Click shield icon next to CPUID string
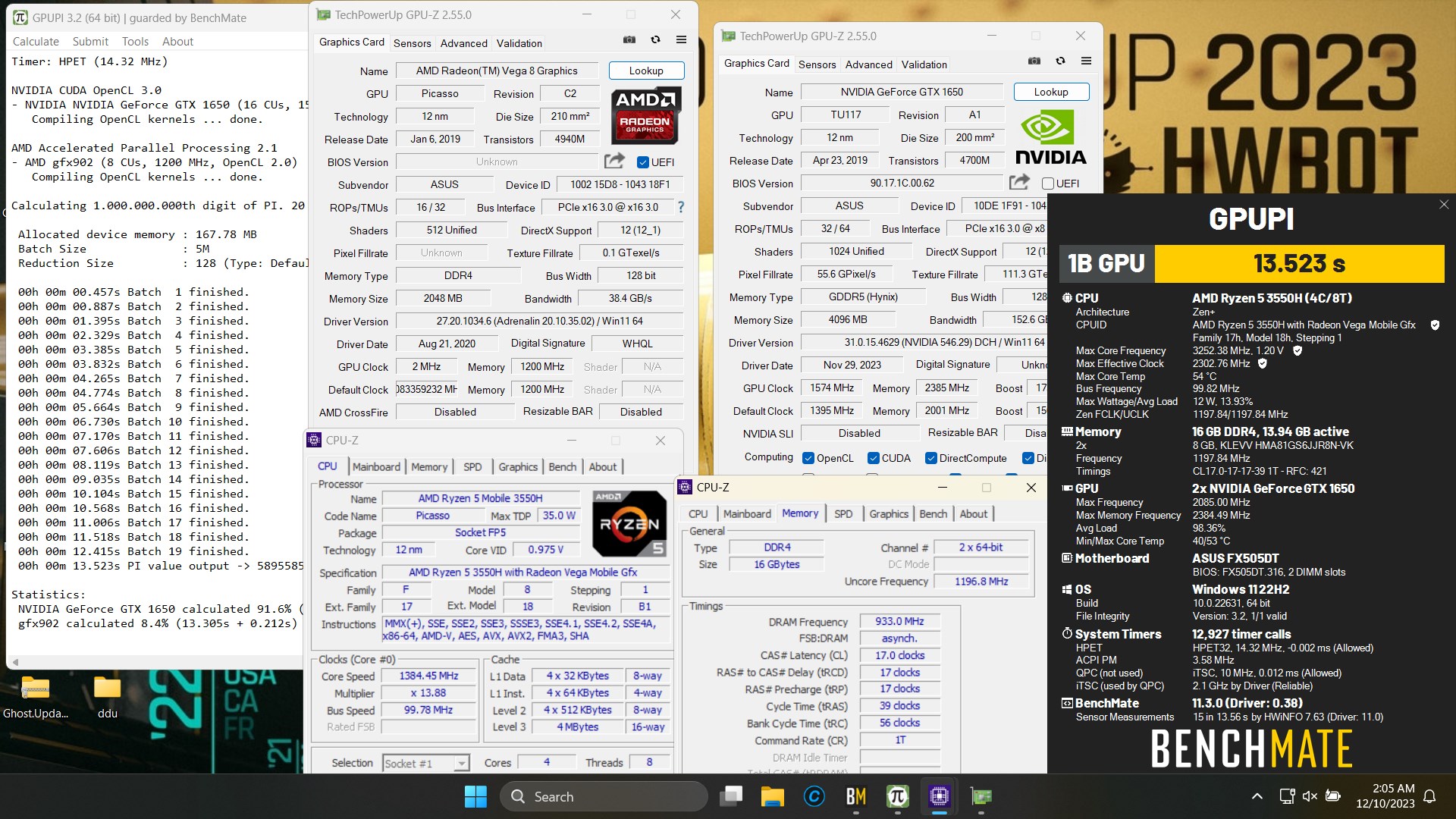The image size is (1456, 819). click(1435, 325)
